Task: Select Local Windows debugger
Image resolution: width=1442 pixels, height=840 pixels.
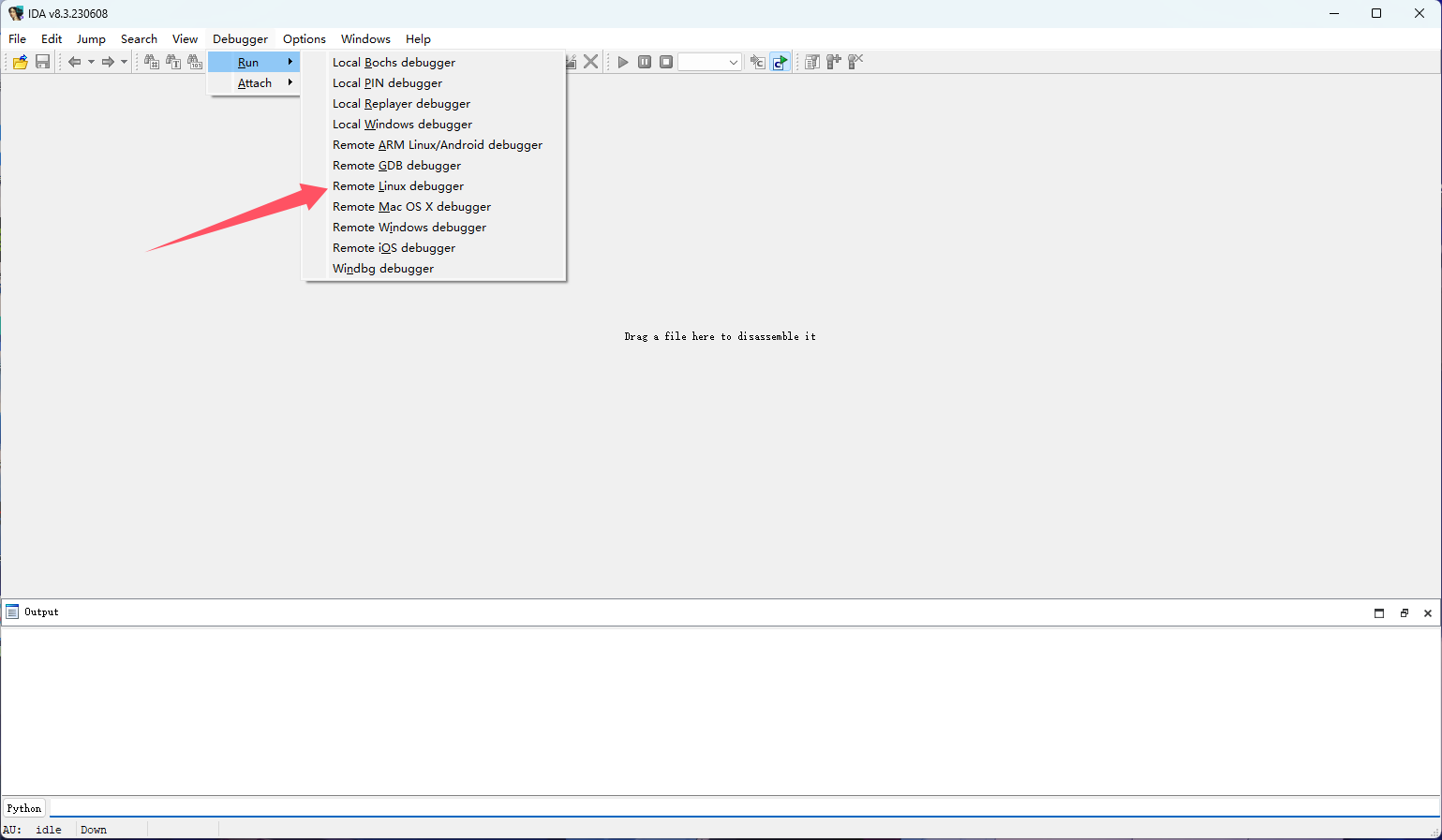Action: click(435, 124)
